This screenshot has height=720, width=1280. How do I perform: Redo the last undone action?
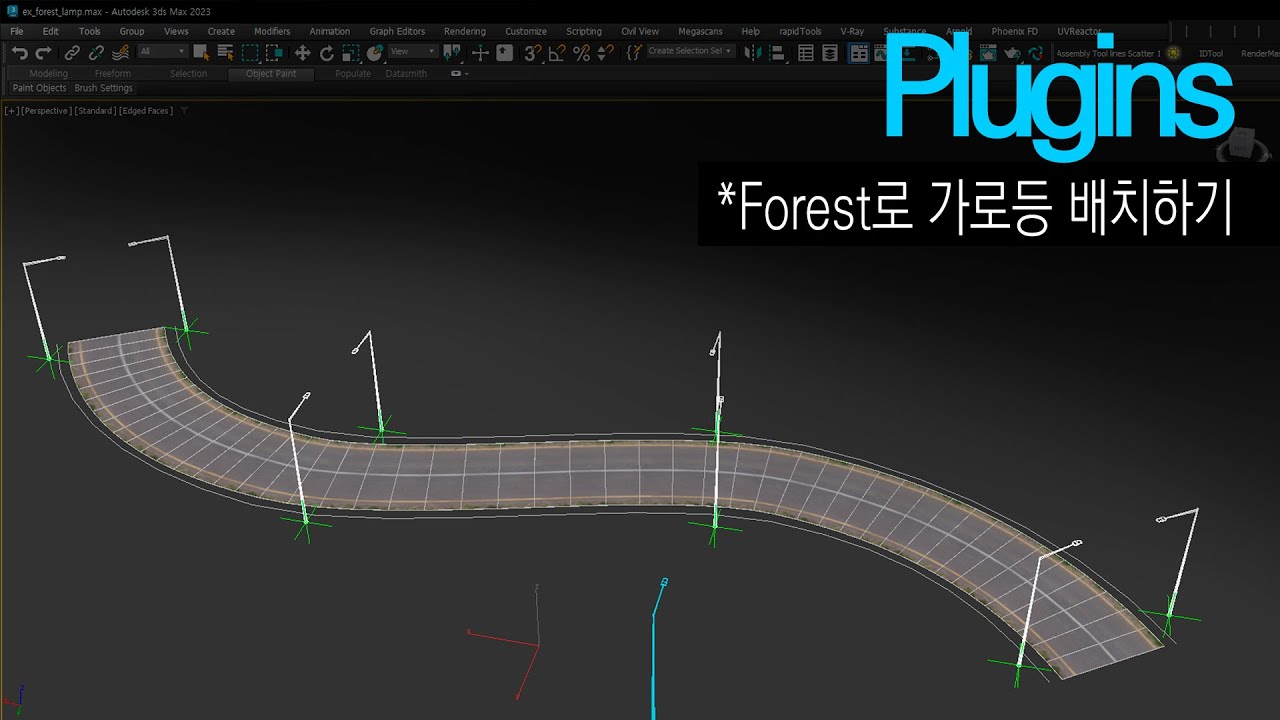[43, 52]
